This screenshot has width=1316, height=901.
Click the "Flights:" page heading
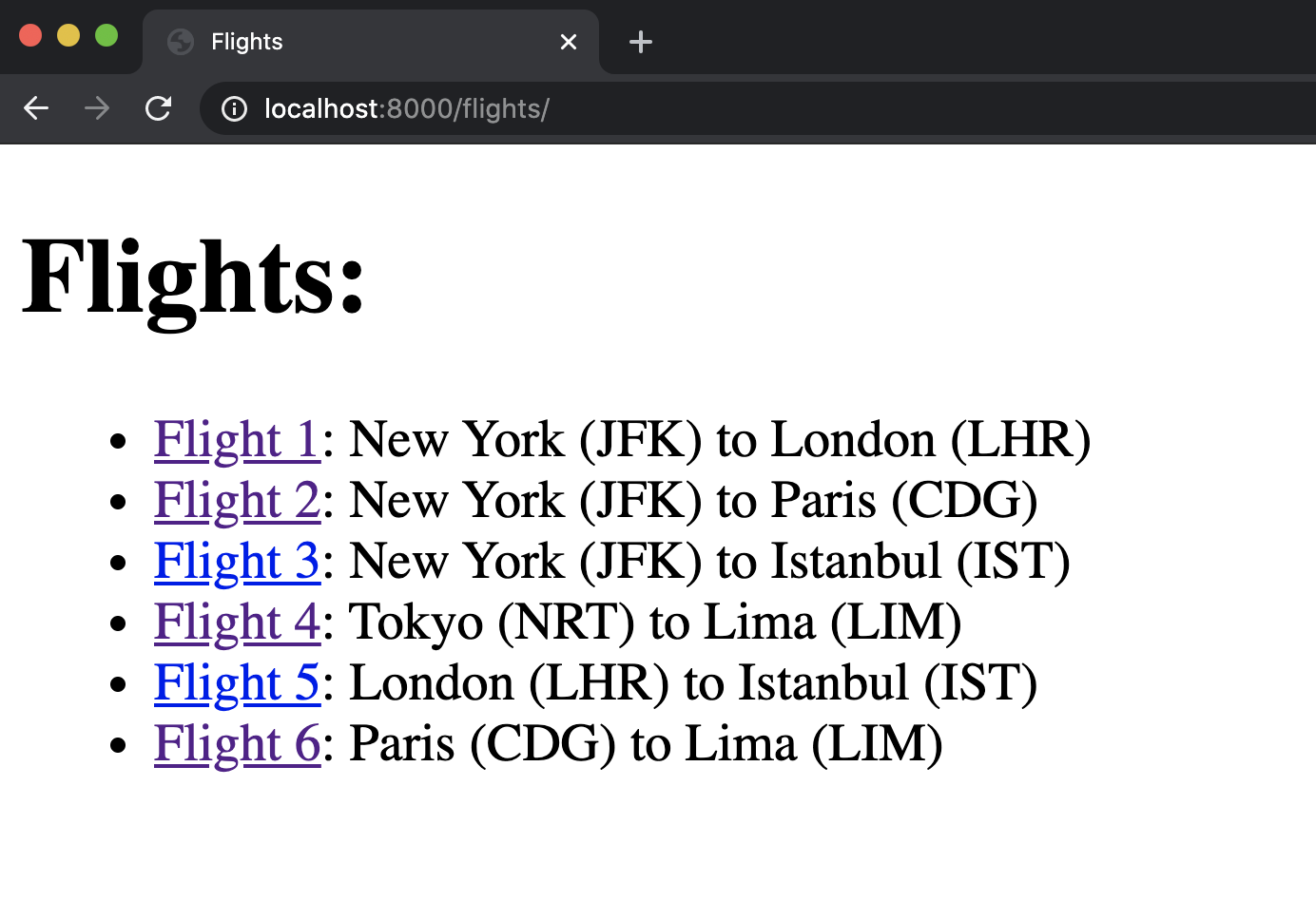point(194,278)
